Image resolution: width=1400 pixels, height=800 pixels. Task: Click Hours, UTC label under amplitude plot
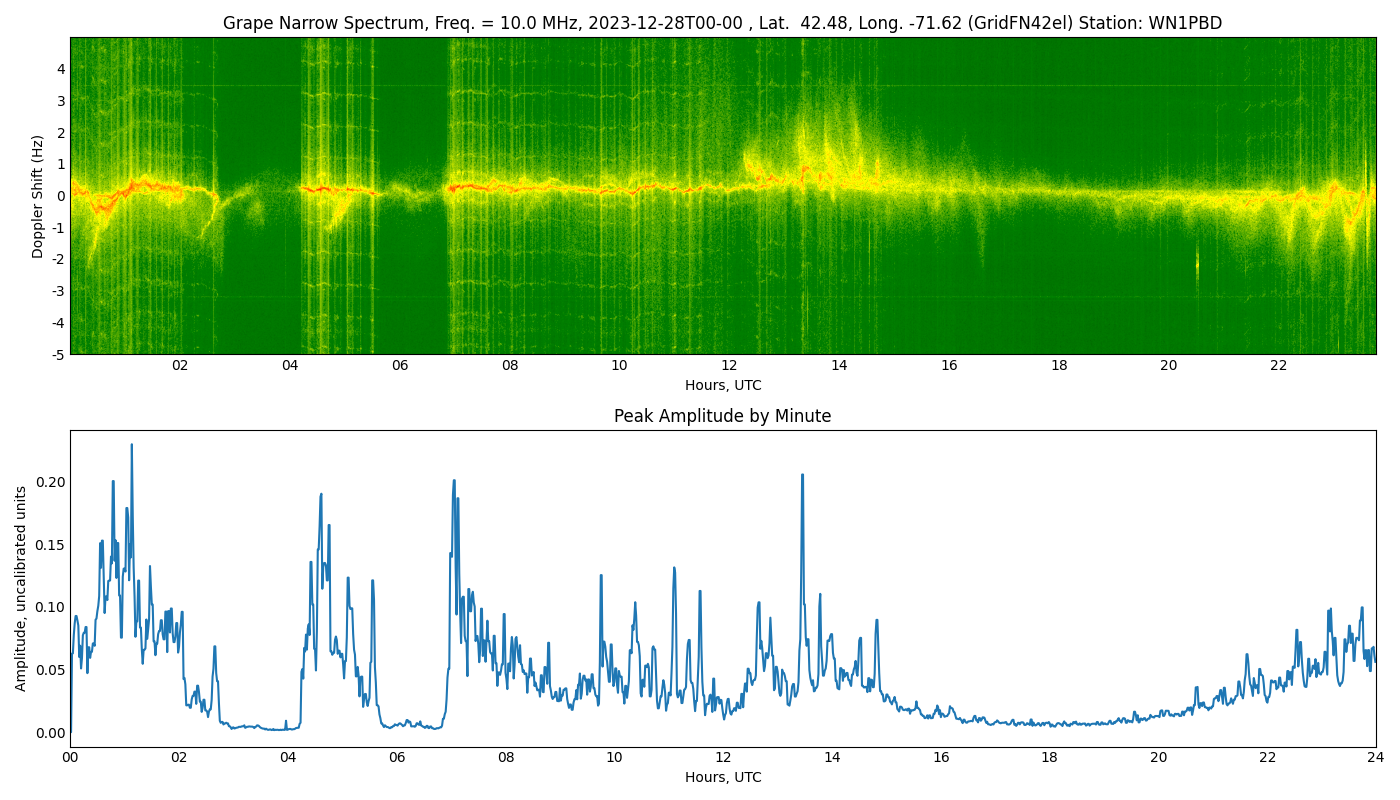click(x=722, y=777)
